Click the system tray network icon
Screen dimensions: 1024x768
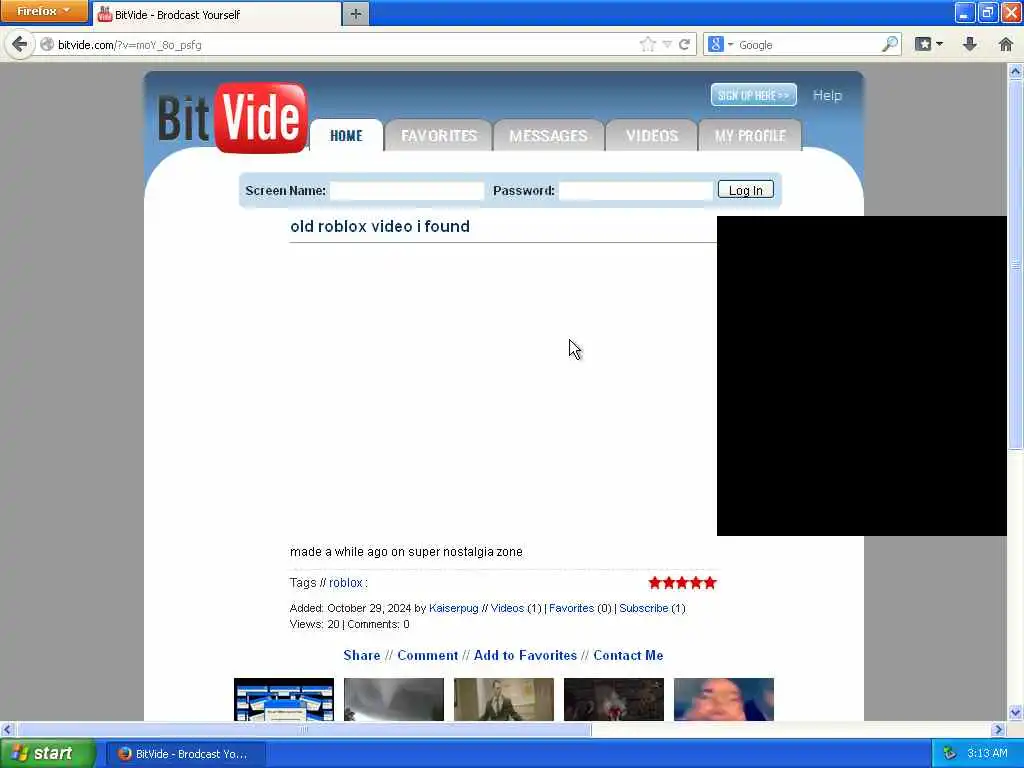pos(949,754)
